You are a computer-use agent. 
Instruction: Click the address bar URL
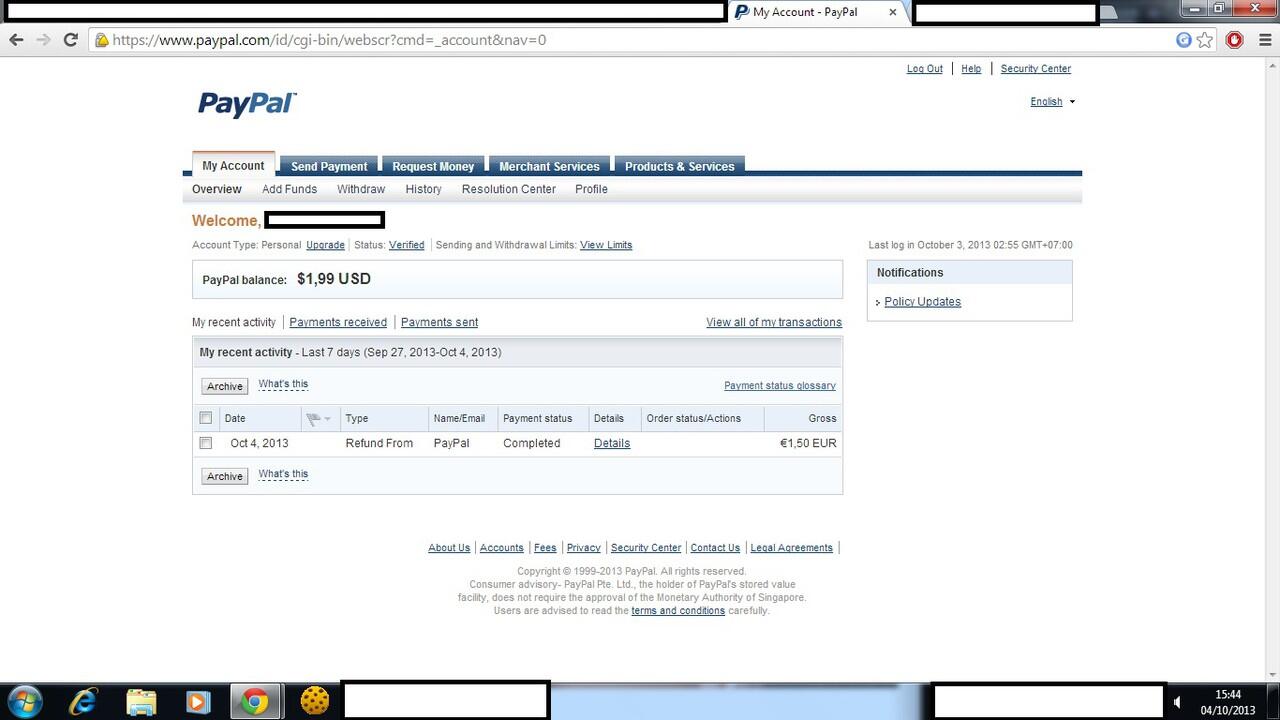coord(329,40)
